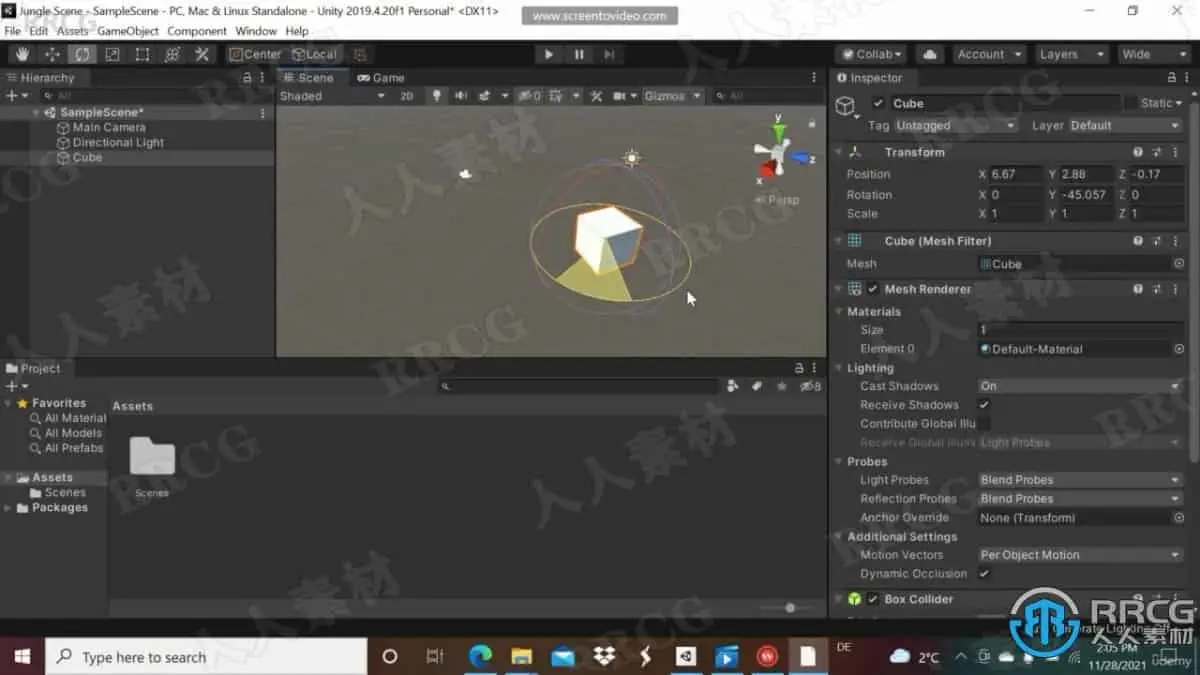Select the combined Transform tool
Image resolution: width=1200 pixels, height=675 pixels.
172,54
